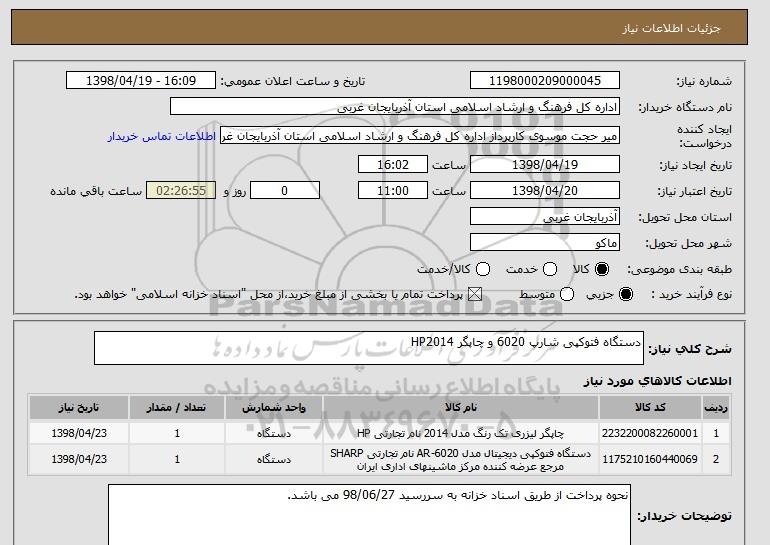The image size is (770, 545).
Task: Click the HP 2014 laser printer item name
Action: coord(461,433)
